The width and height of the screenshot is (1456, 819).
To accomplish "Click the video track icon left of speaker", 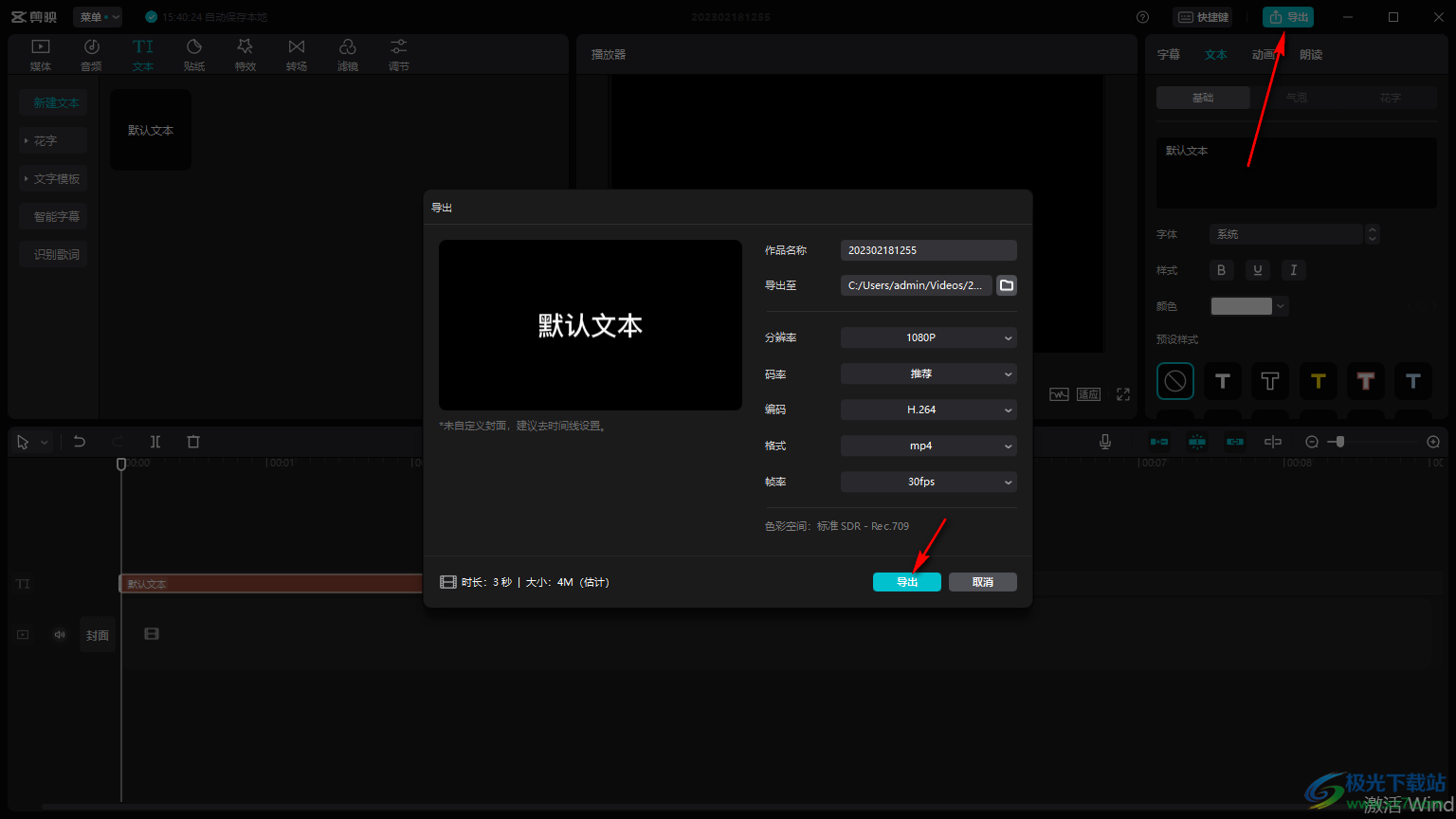I will click(23, 634).
